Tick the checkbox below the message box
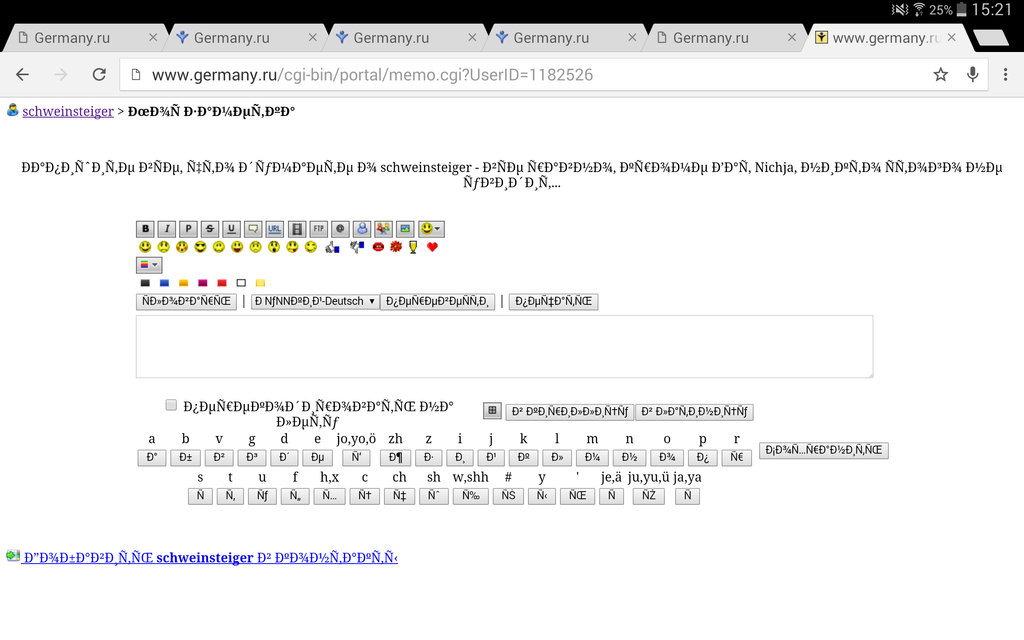This screenshot has width=1024, height=640. [171, 405]
